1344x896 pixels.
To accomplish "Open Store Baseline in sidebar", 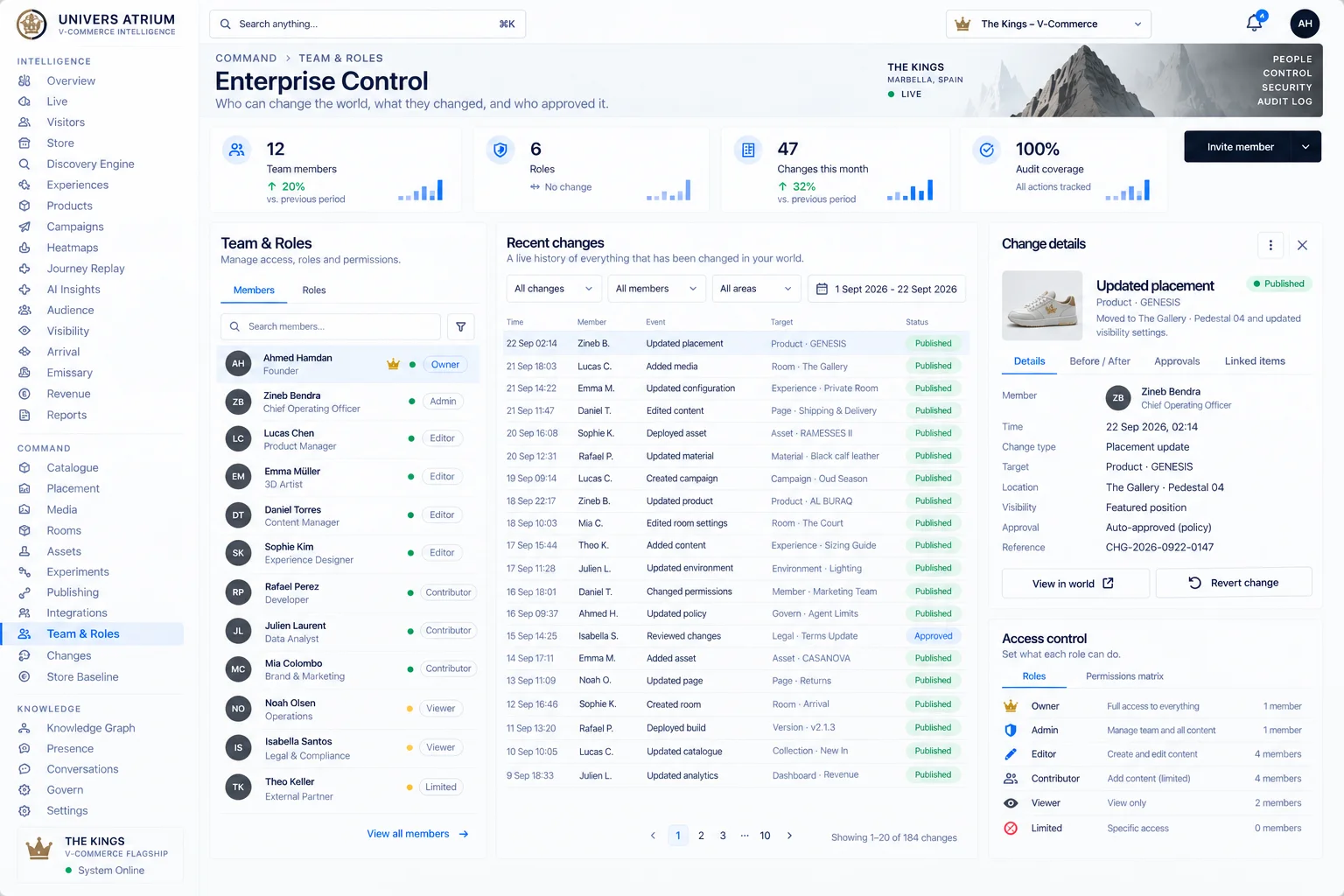I will tap(82, 677).
